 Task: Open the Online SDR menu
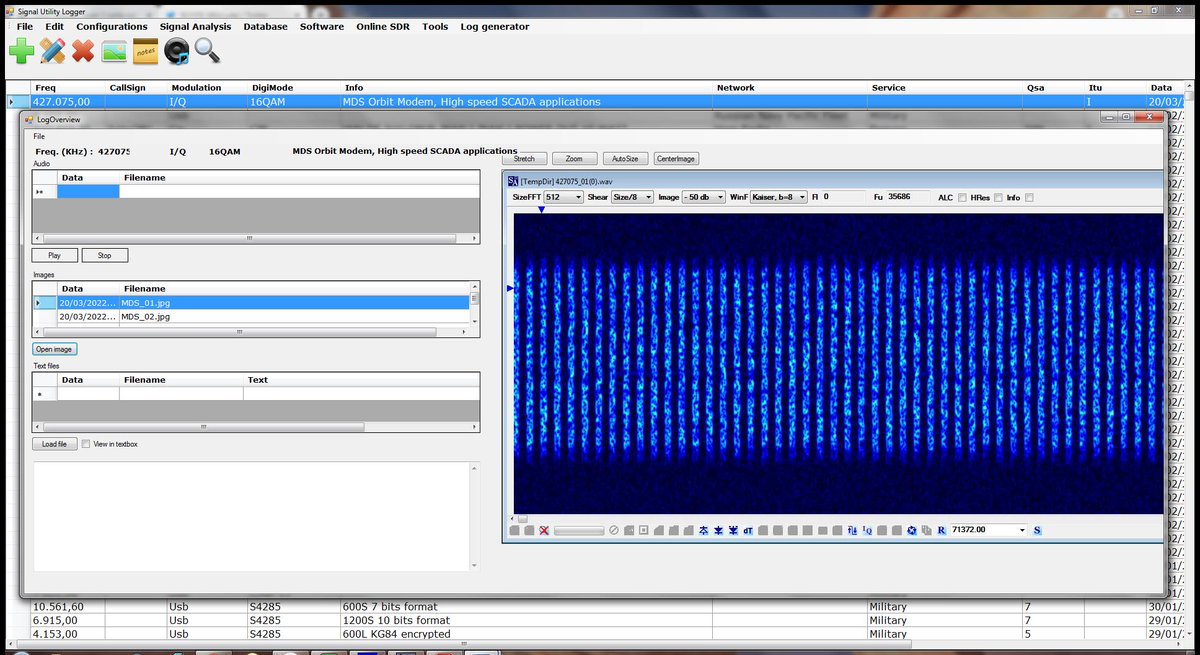pos(383,27)
